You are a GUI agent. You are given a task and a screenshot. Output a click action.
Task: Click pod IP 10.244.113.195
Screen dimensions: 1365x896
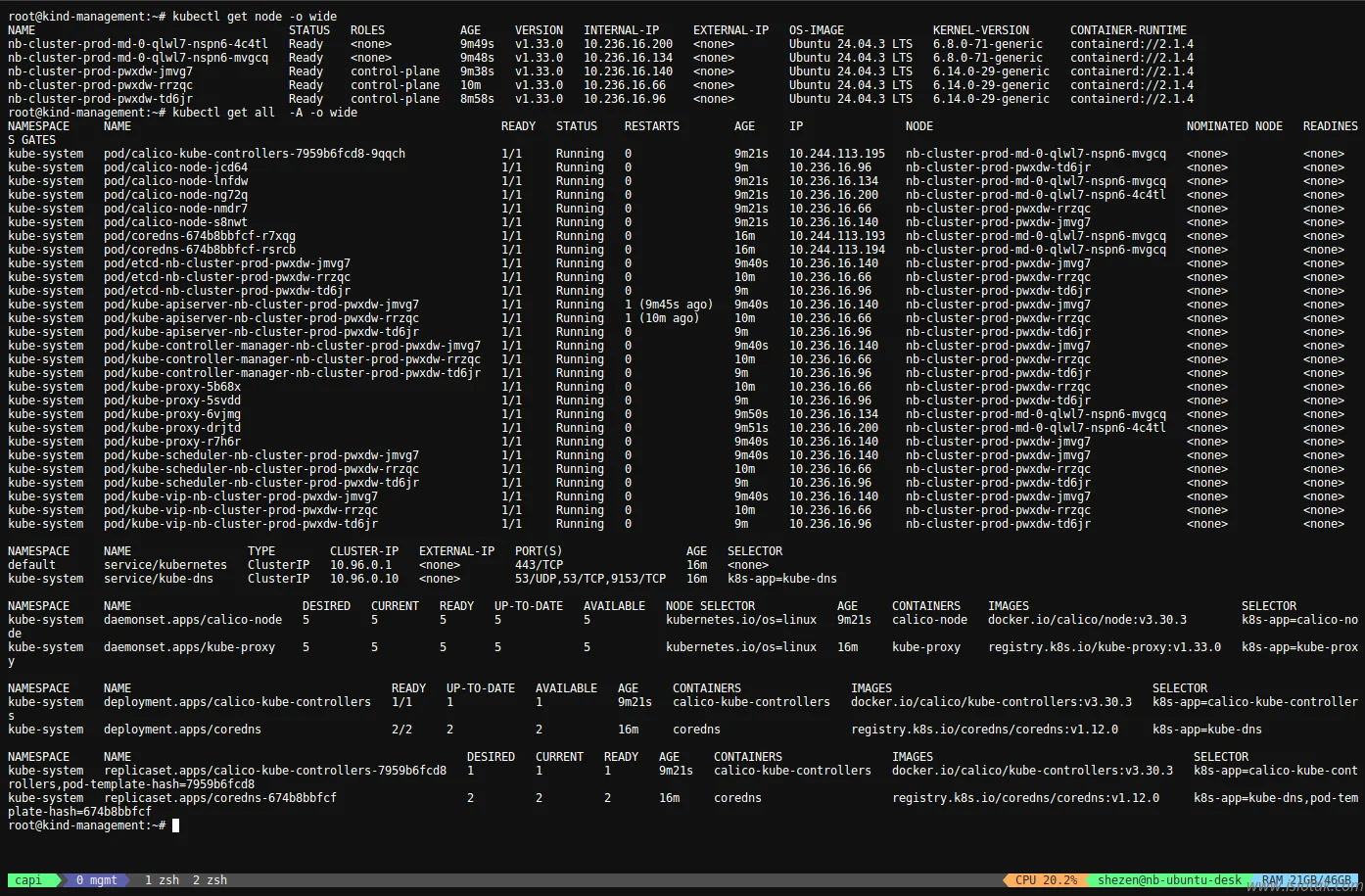click(x=837, y=154)
